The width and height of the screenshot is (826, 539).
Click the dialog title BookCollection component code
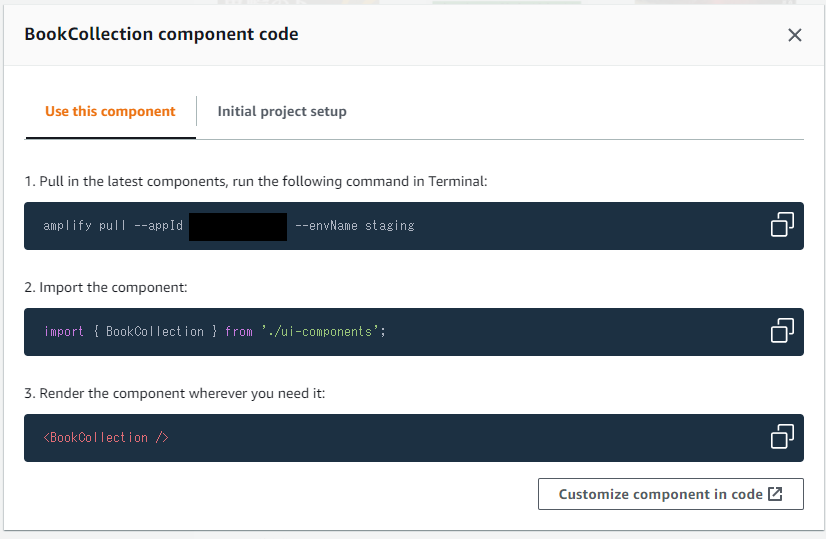coord(161,34)
